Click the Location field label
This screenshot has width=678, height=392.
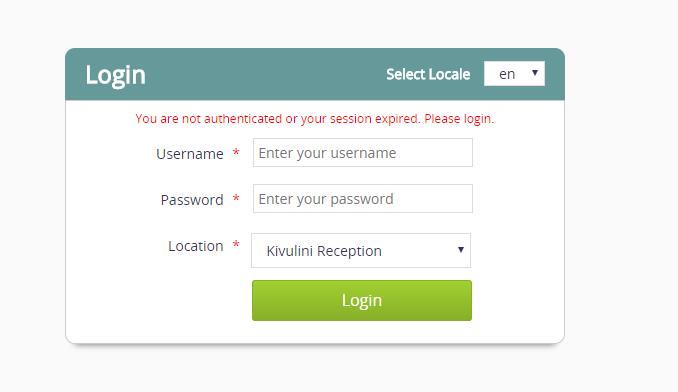195,246
